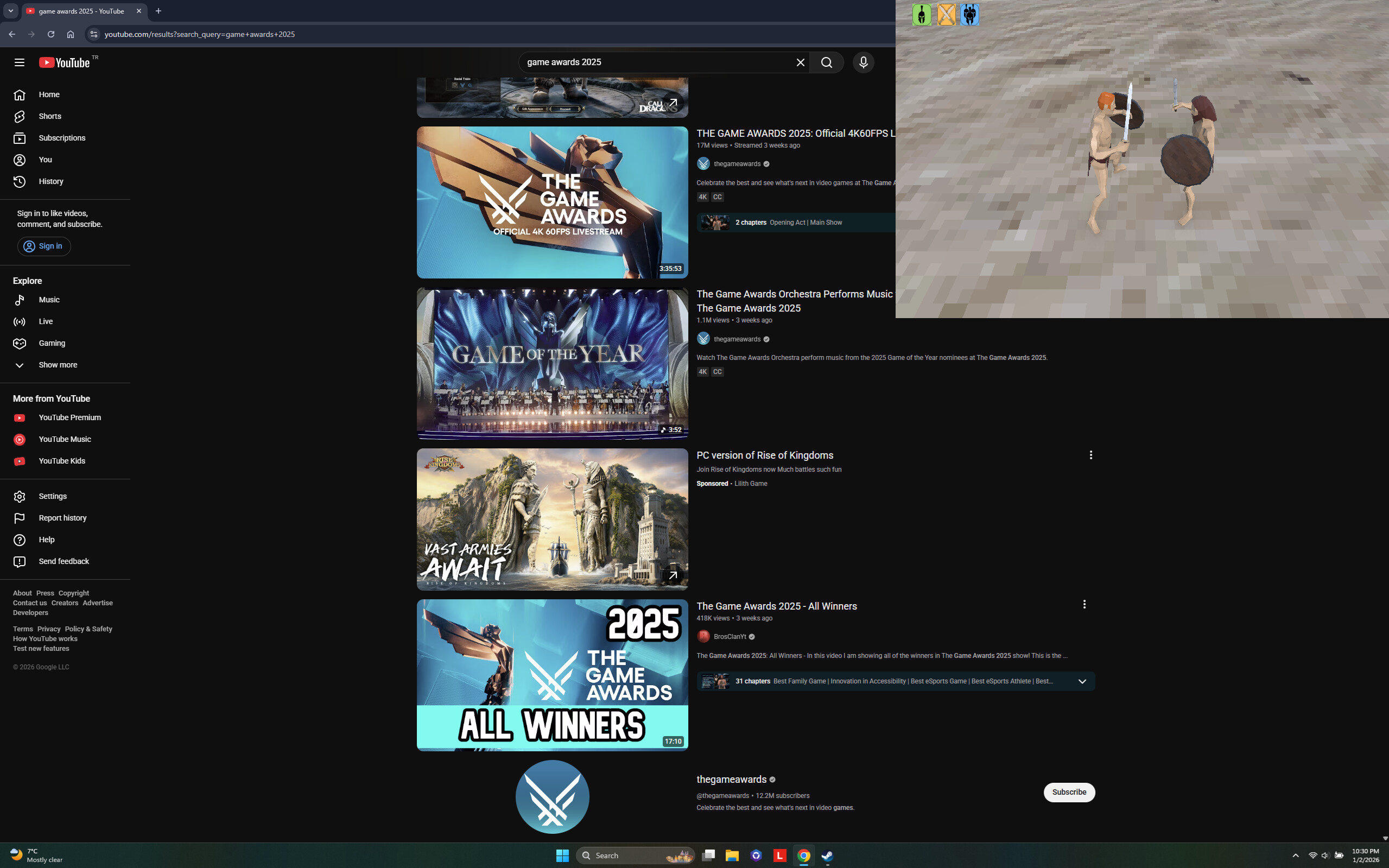
Task: Clear the search query using the X icon
Action: pyautogui.click(x=800, y=62)
